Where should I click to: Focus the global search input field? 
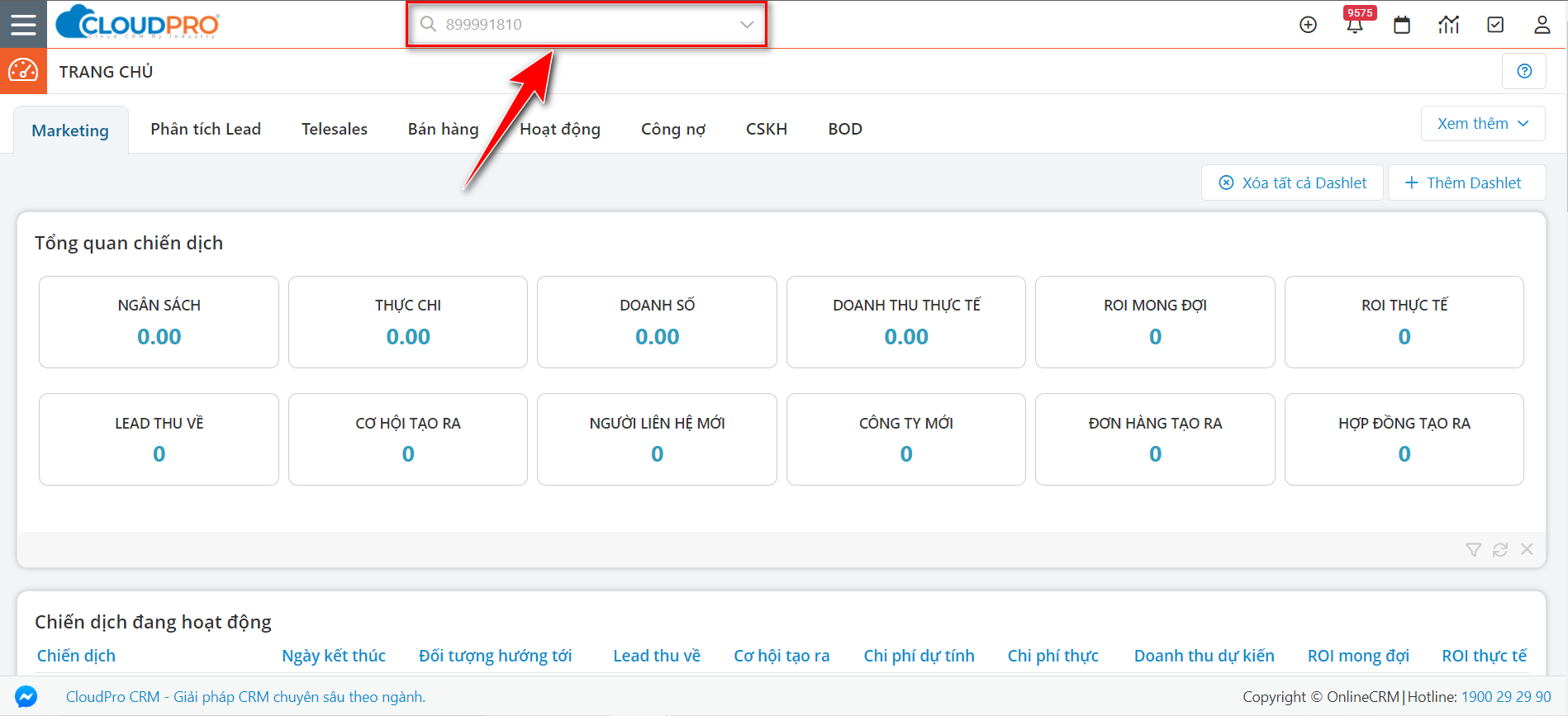[587, 24]
